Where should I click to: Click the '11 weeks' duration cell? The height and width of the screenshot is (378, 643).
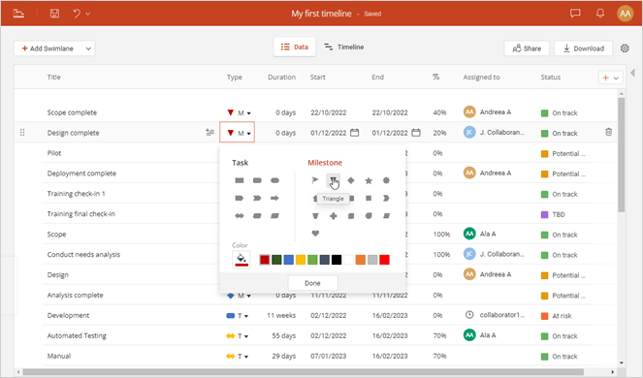tap(281, 315)
